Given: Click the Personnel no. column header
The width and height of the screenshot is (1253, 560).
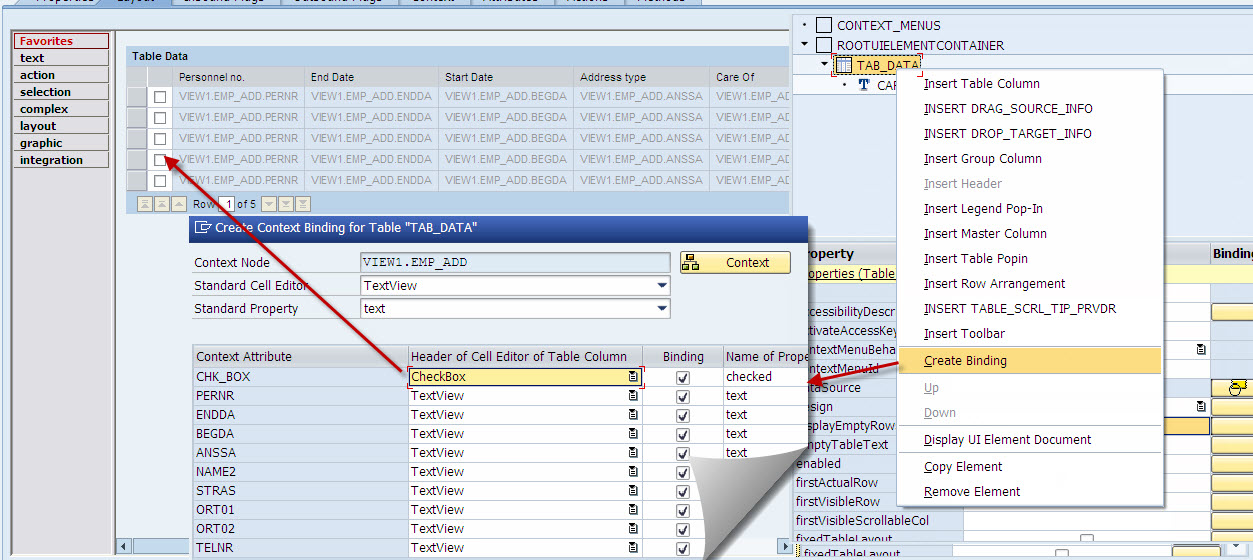Looking at the screenshot, I should tap(240, 77).
